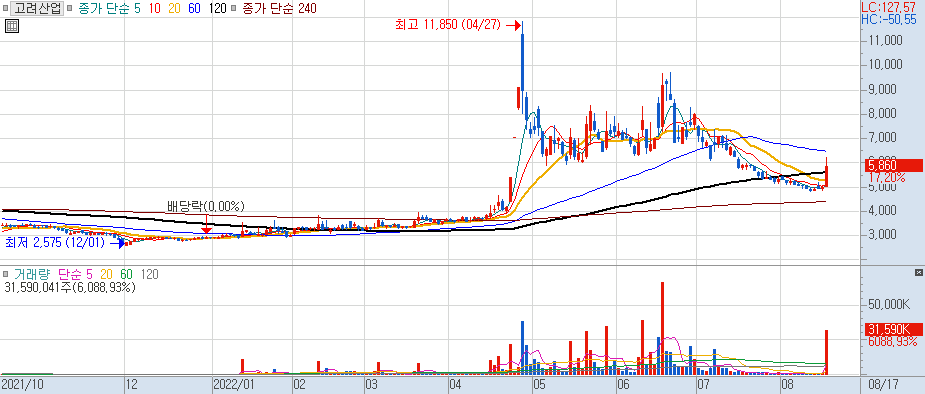Click the tallest red volume bar in June
Image resolution: width=925 pixels, height=394 pixels.
662,328
